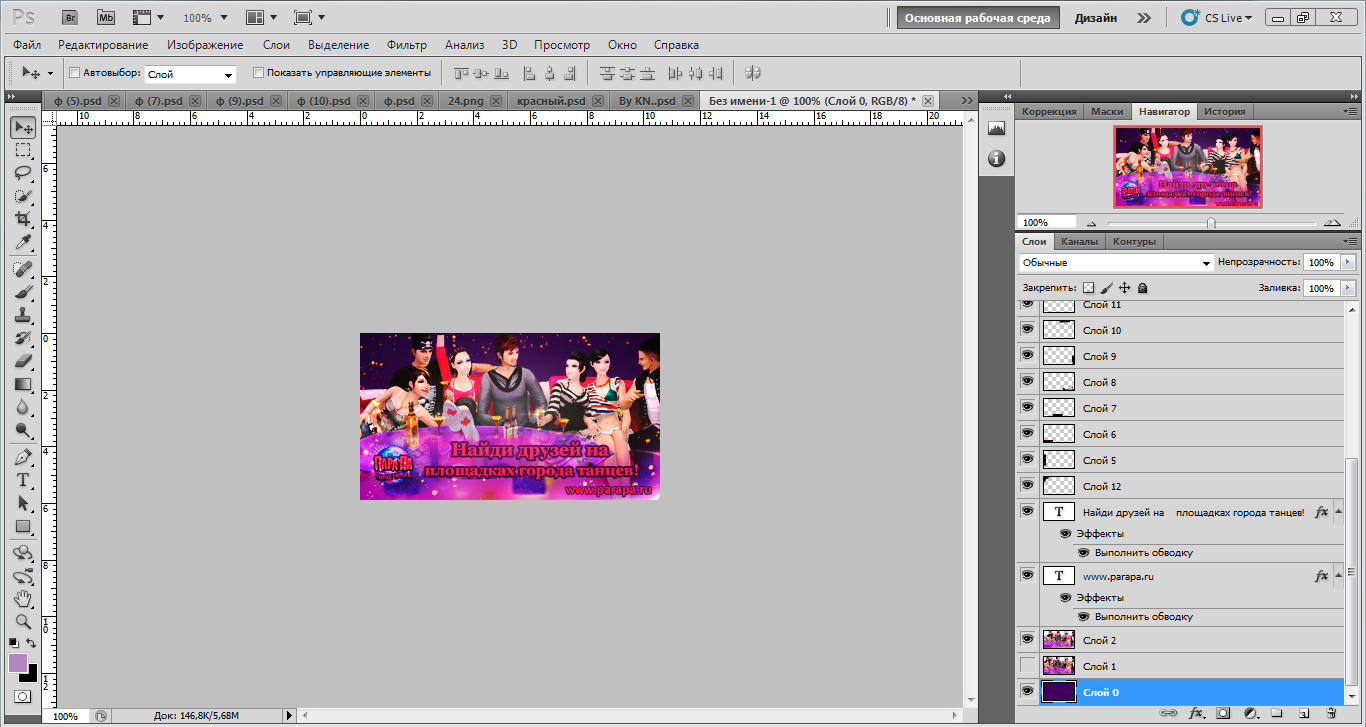Select the Path Selection tool
1366x727 pixels.
[x=23, y=503]
